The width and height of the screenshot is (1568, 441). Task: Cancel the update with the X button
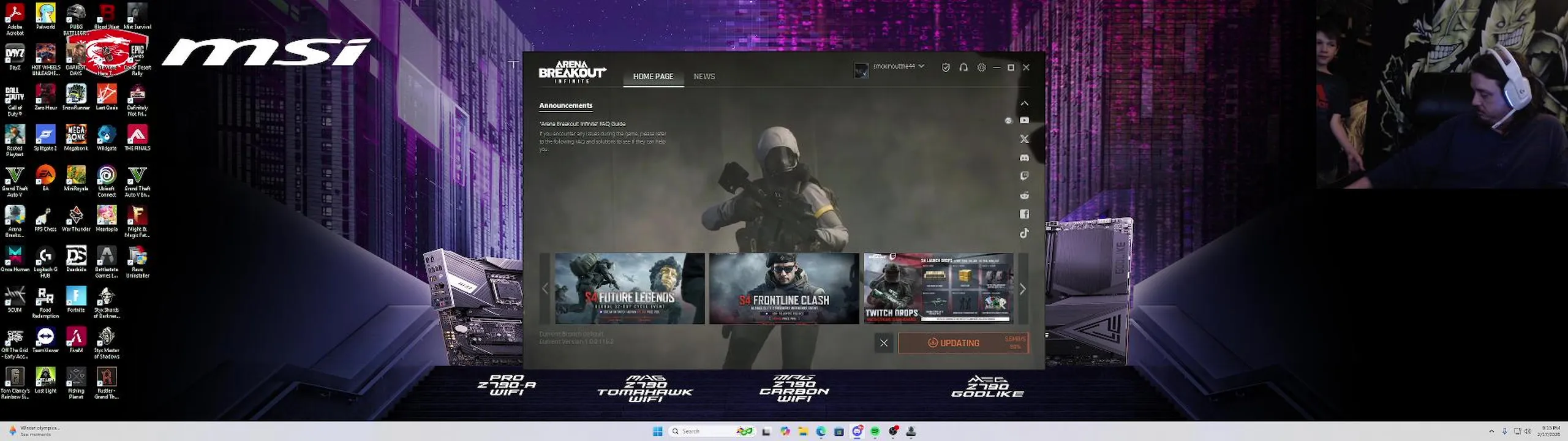[884, 343]
